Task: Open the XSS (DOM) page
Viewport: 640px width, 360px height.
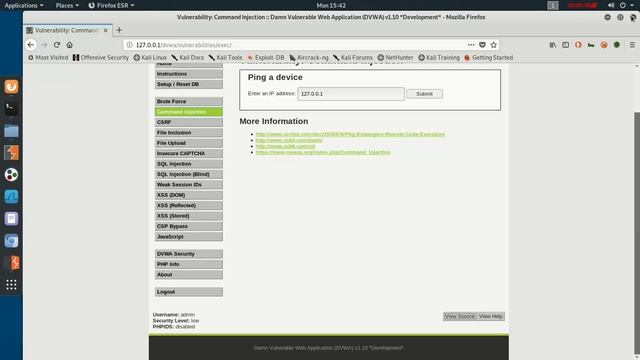Action: 189,195
